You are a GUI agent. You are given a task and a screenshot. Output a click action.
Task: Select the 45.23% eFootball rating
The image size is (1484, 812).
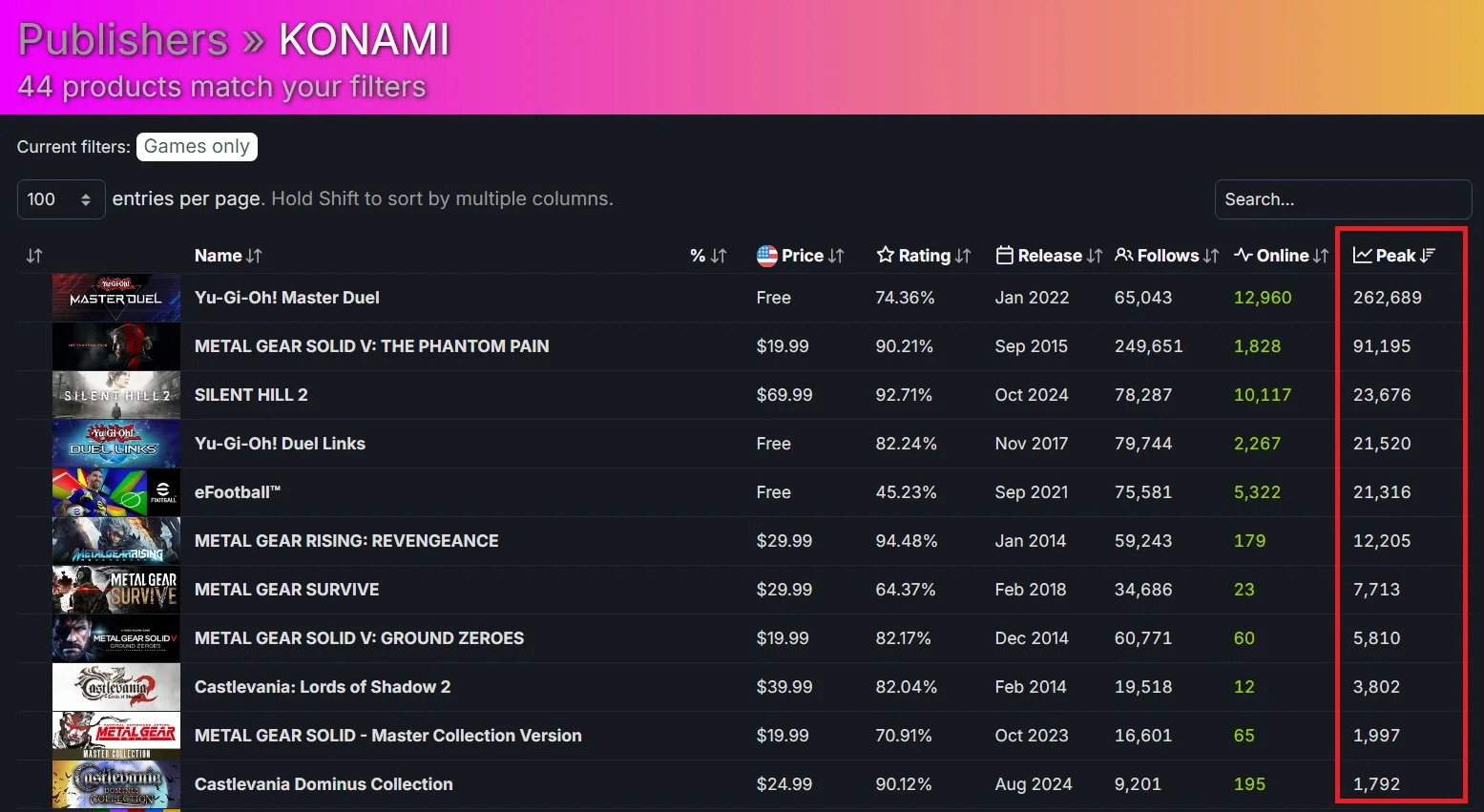click(907, 492)
